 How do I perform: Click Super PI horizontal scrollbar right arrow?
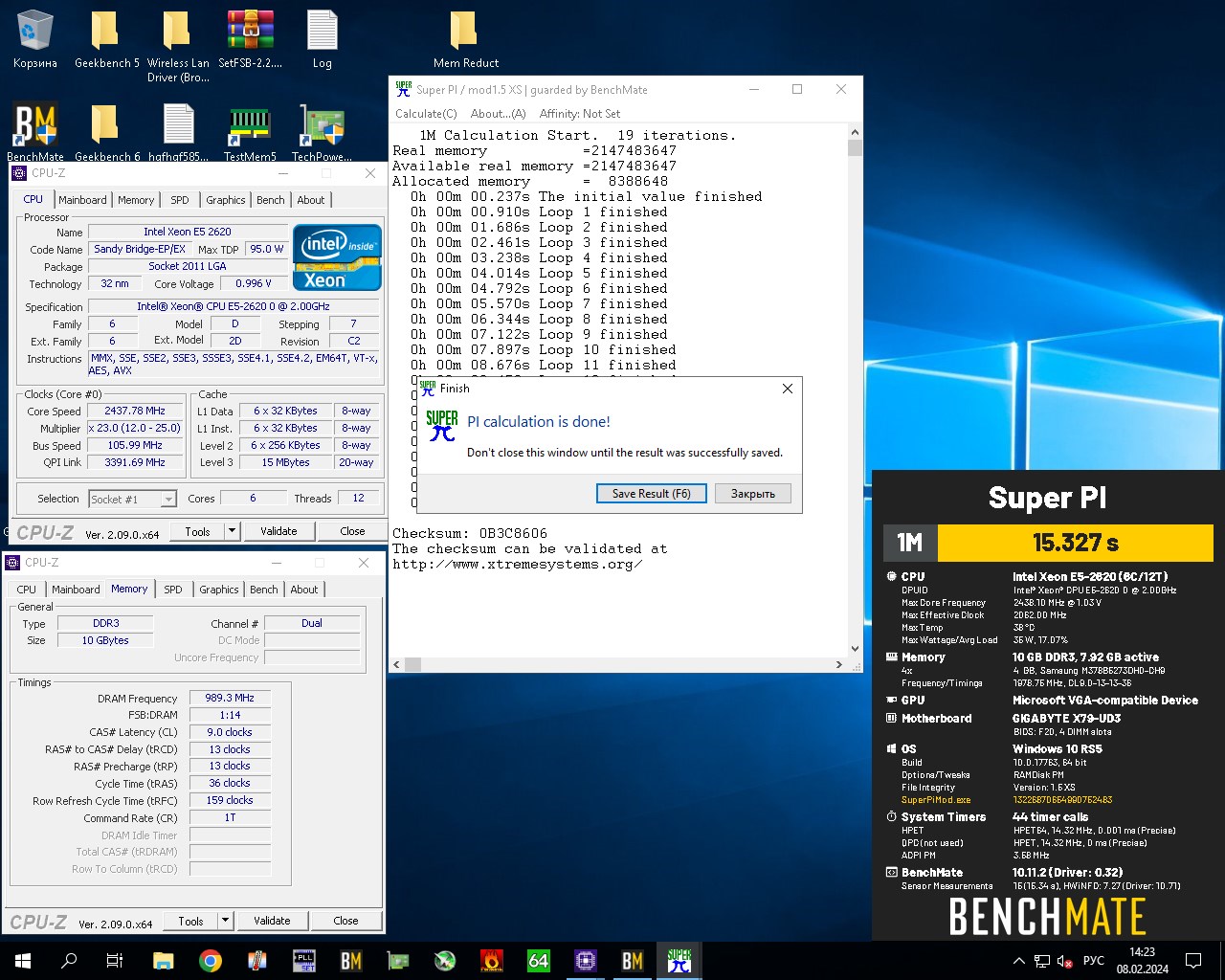tap(839, 664)
